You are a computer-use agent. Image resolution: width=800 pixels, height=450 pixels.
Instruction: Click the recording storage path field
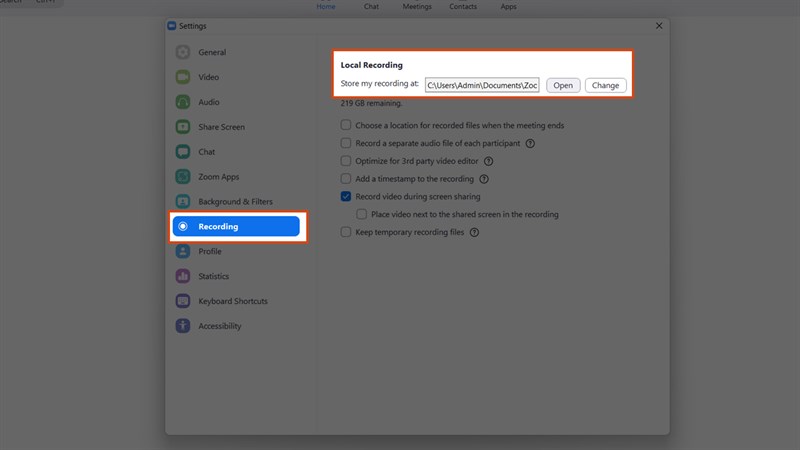(x=482, y=85)
